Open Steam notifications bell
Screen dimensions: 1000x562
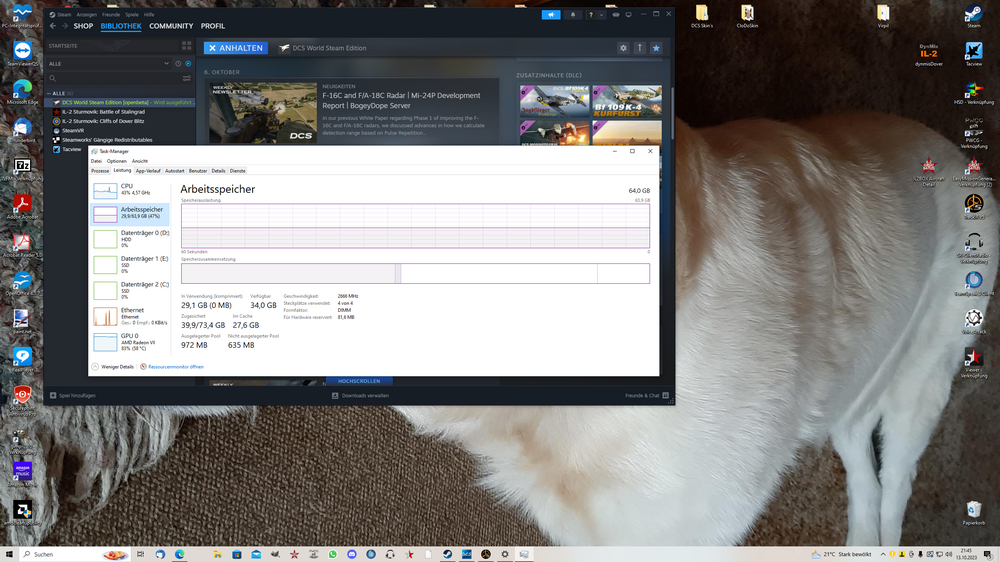[573, 15]
